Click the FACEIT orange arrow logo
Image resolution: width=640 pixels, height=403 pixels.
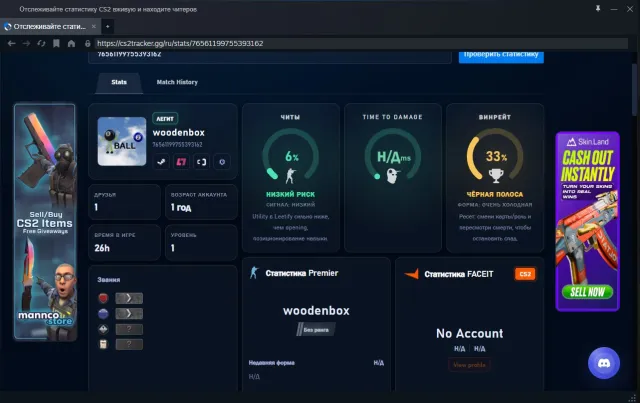click(x=411, y=274)
